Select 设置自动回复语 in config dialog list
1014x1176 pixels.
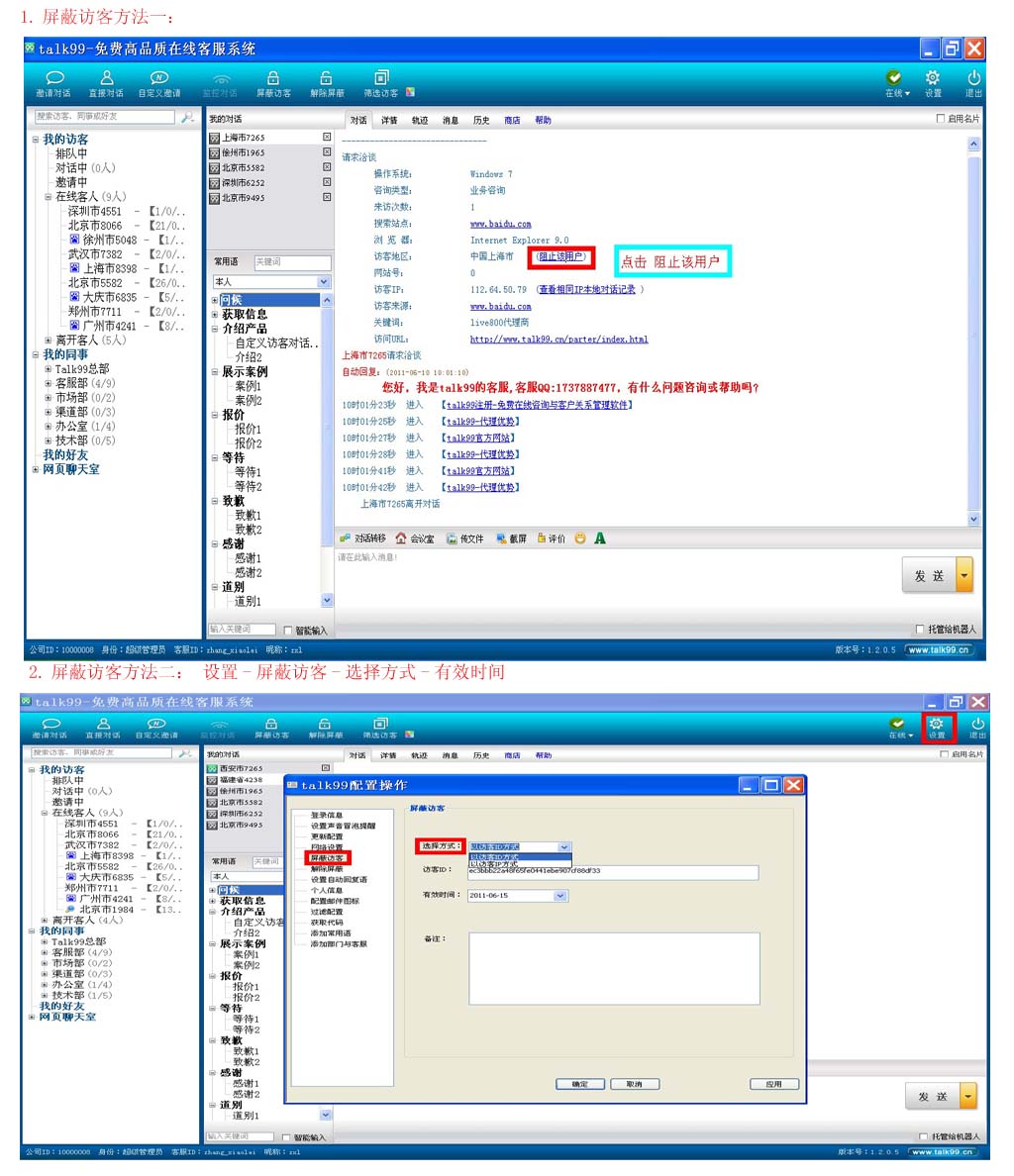(x=339, y=880)
